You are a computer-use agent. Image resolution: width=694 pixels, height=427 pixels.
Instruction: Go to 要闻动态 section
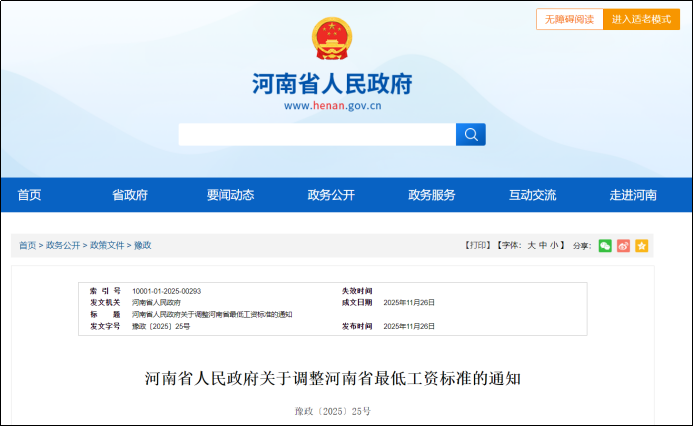[230, 195]
